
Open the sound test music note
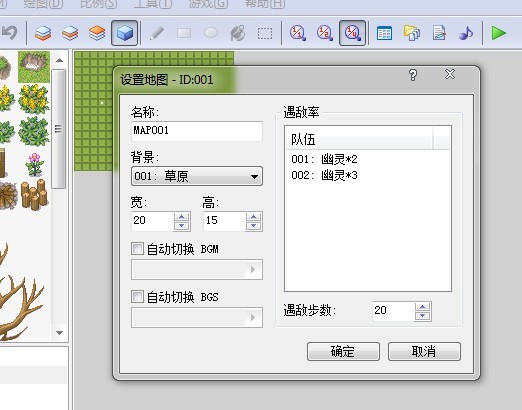tap(466, 33)
